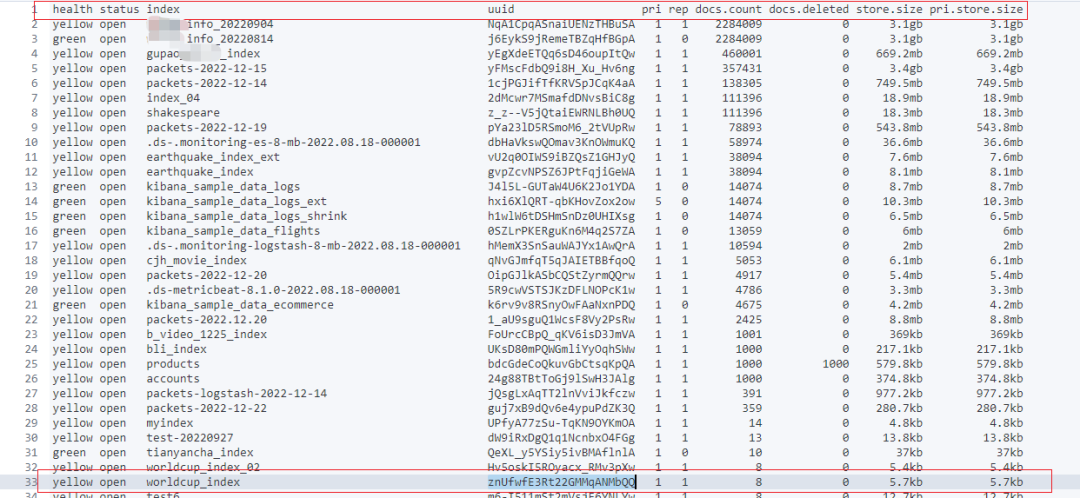
Task: Click docs.count value 58974
Action: coord(745,143)
